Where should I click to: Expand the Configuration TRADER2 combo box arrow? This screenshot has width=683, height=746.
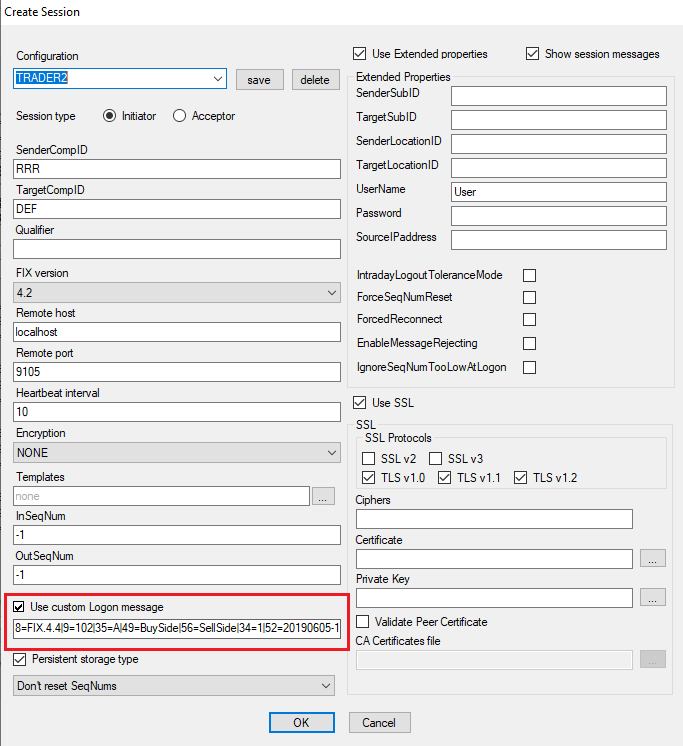pos(218,79)
